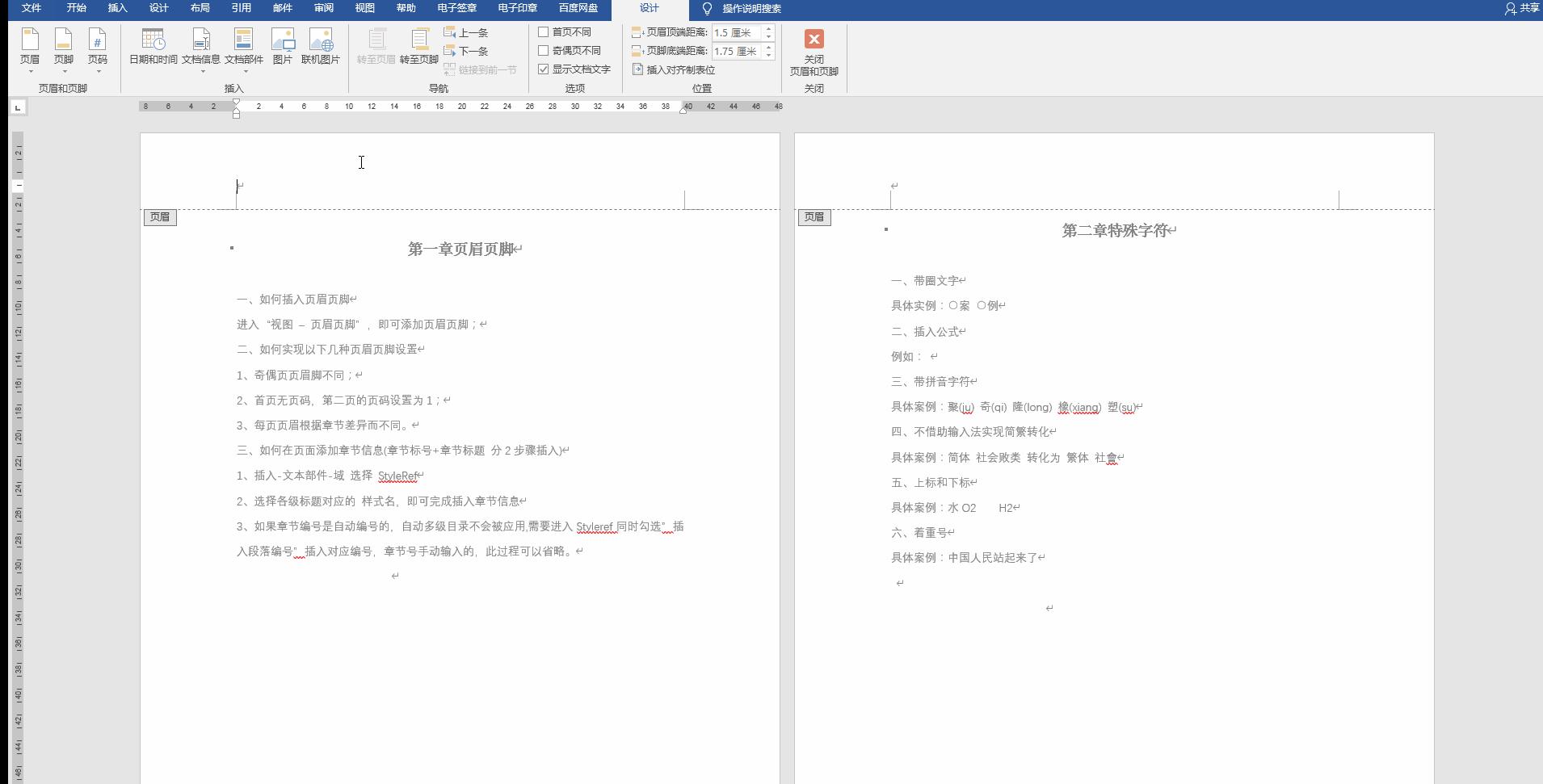This screenshot has width=1543, height=784.
Task: Enable 奇偶页不同 odd and even pages
Action: point(544,50)
